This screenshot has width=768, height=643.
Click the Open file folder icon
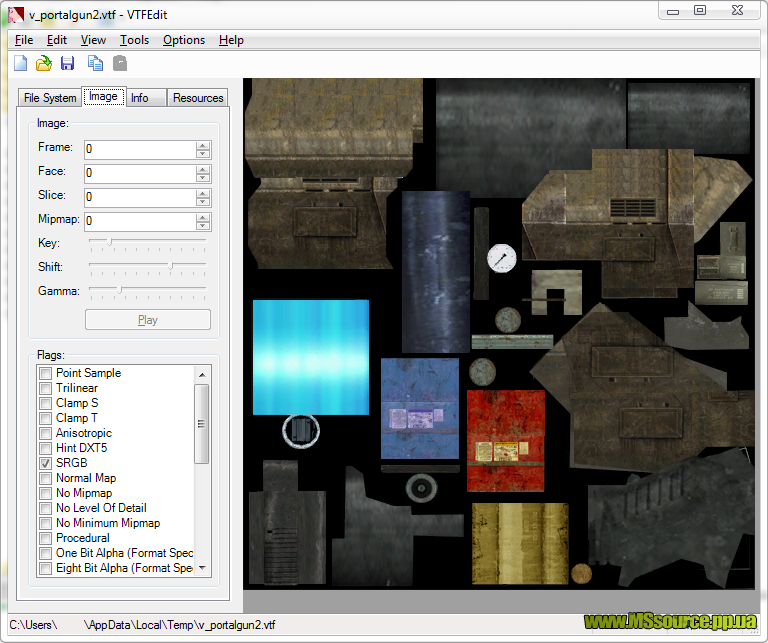pos(44,63)
